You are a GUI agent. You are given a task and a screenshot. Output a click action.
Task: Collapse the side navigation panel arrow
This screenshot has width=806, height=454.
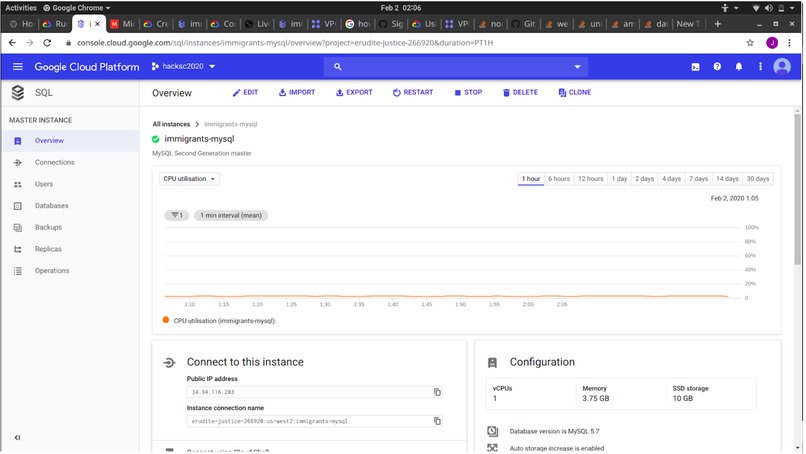click(x=17, y=439)
